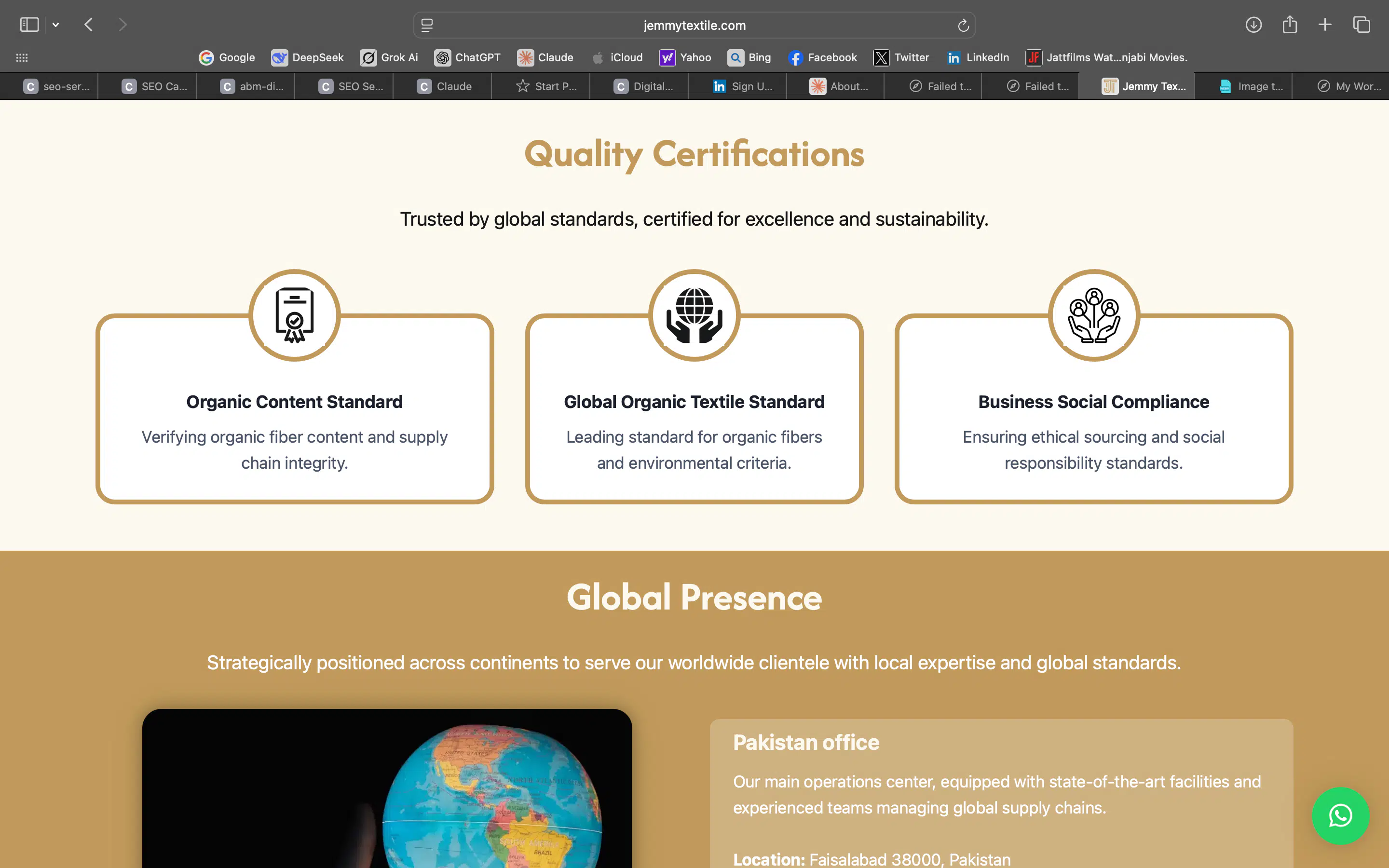Image resolution: width=1389 pixels, height=868 pixels.
Task: Click the Safari downloads icon
Action: pyautogui.click(x=1253, y=25)
